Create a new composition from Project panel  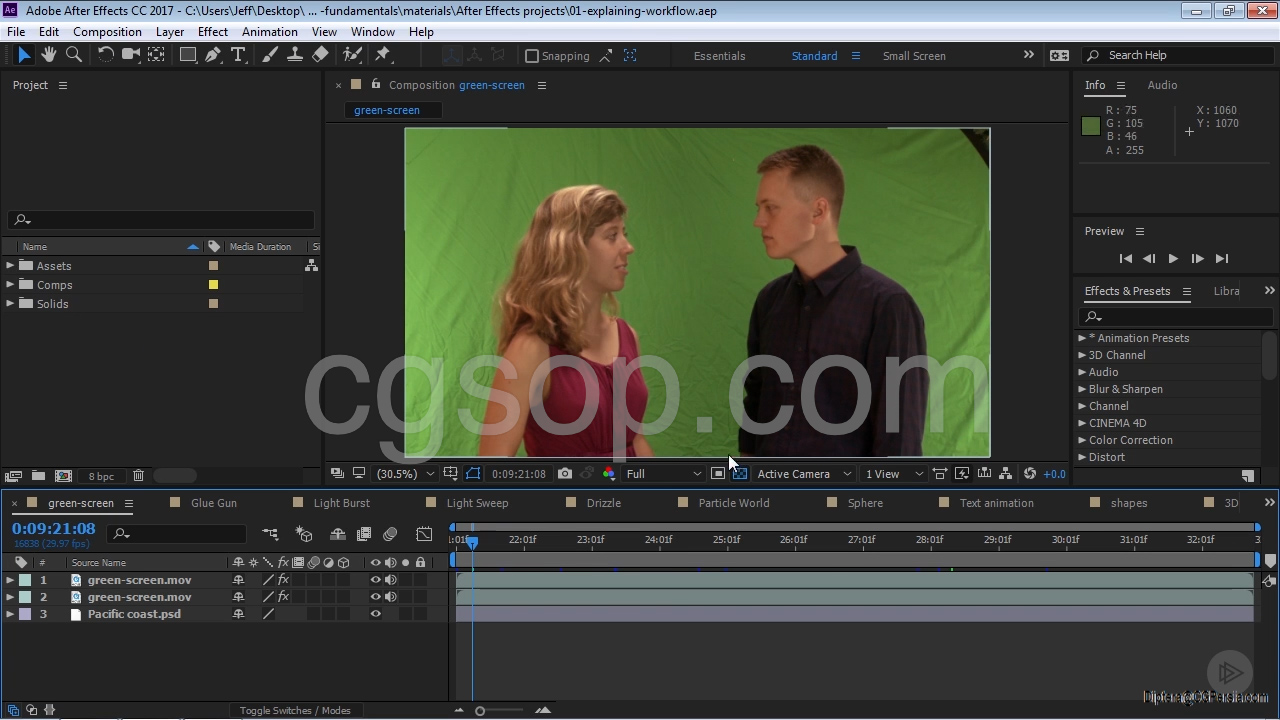click(x=63, y=476)
